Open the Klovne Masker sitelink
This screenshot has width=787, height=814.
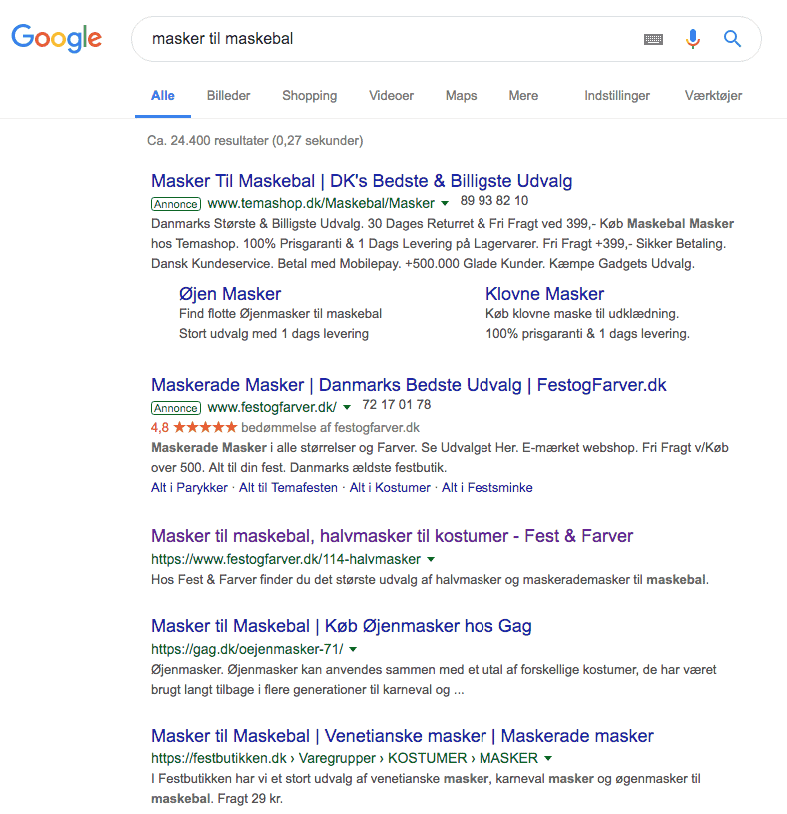pyautogui.click(x=544, y=294)
